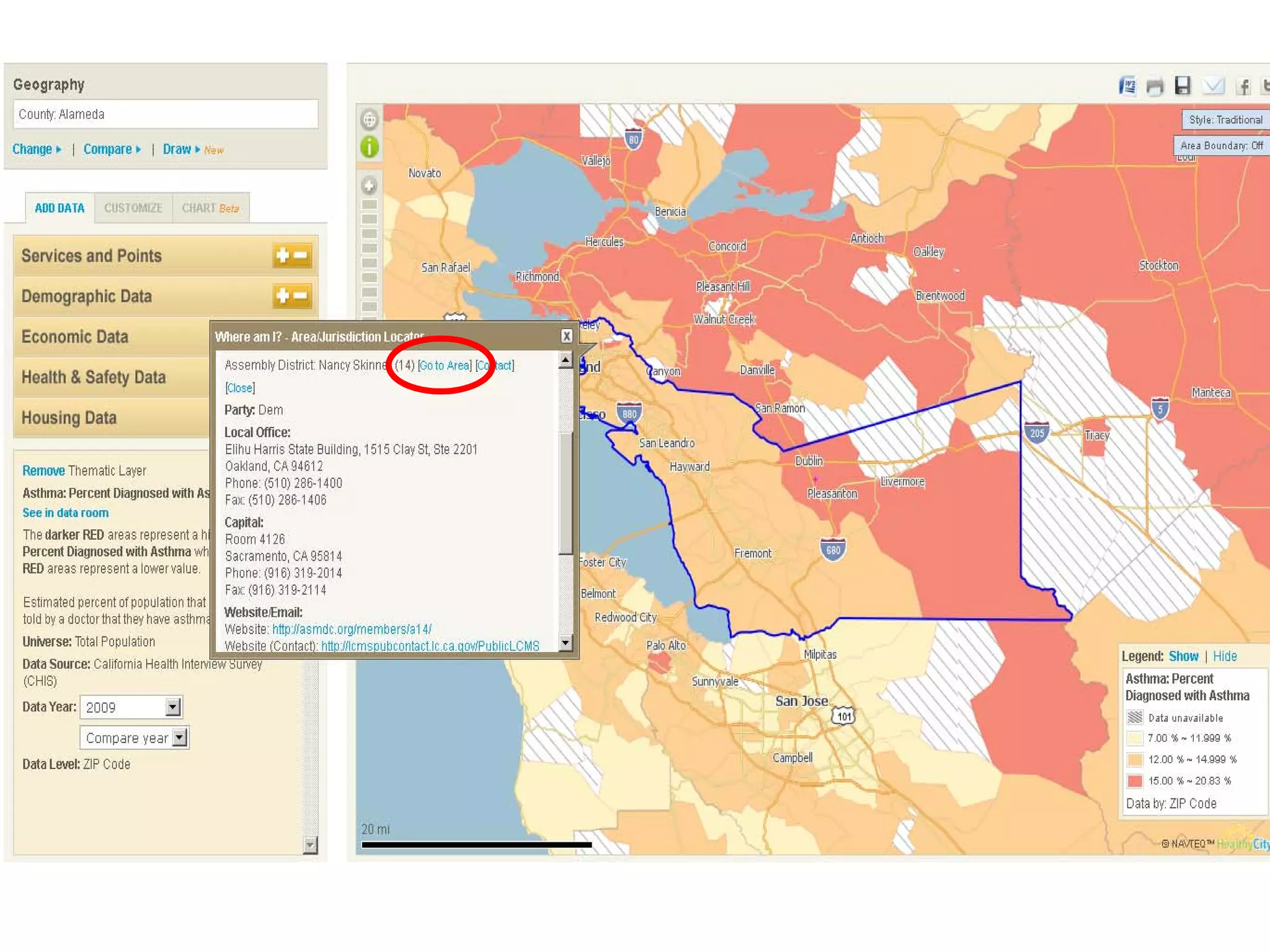Click the gray pan globe icon
Screen dimensions: 1270x952
point(369,119)
